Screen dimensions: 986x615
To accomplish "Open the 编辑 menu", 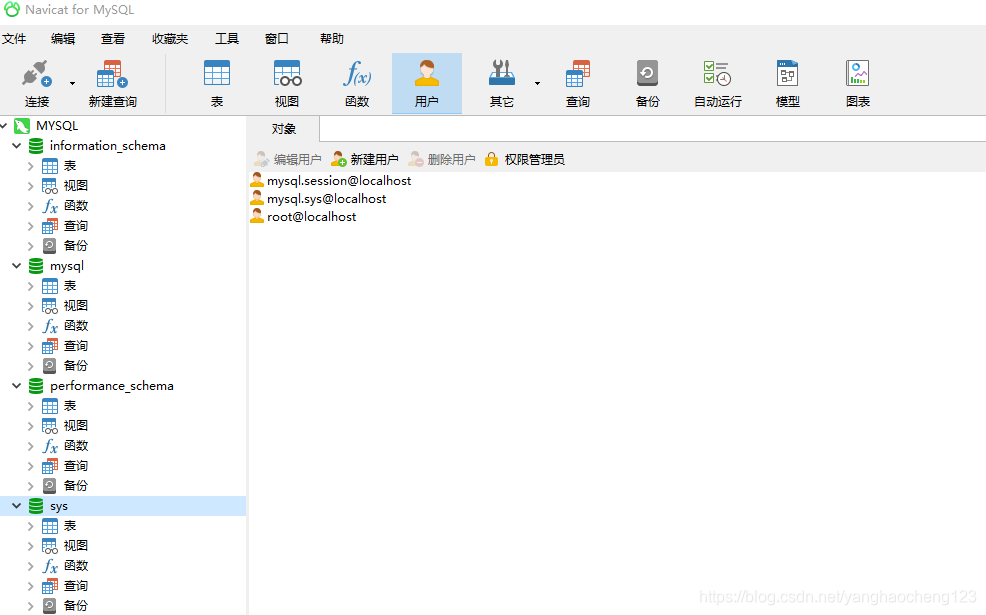I will tap(63, 39).
